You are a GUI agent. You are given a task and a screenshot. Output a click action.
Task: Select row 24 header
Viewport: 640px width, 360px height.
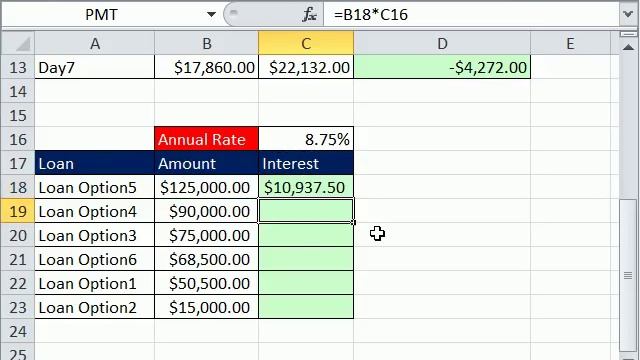[x=18, y=331]
